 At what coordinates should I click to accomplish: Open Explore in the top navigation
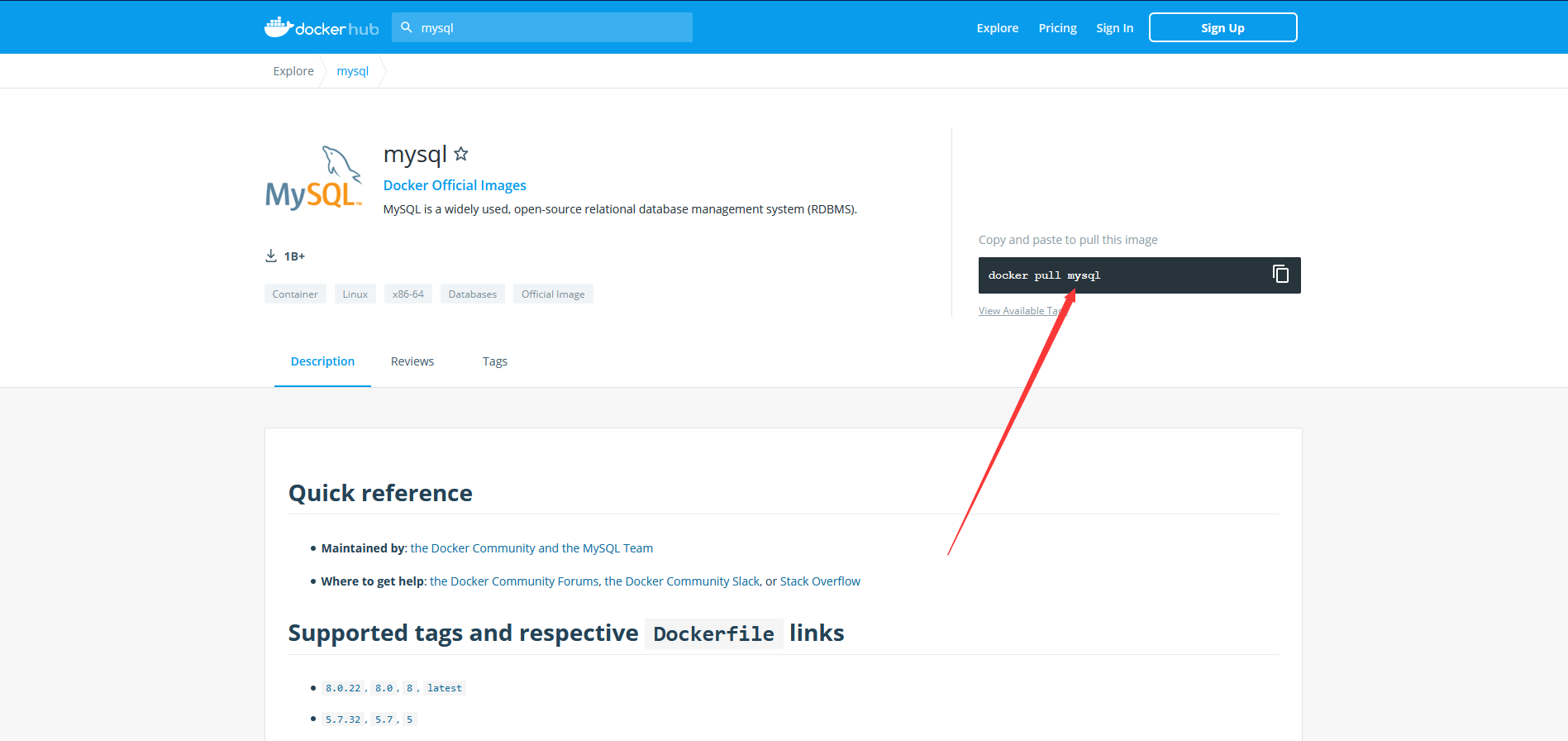(x=998, y=28)
